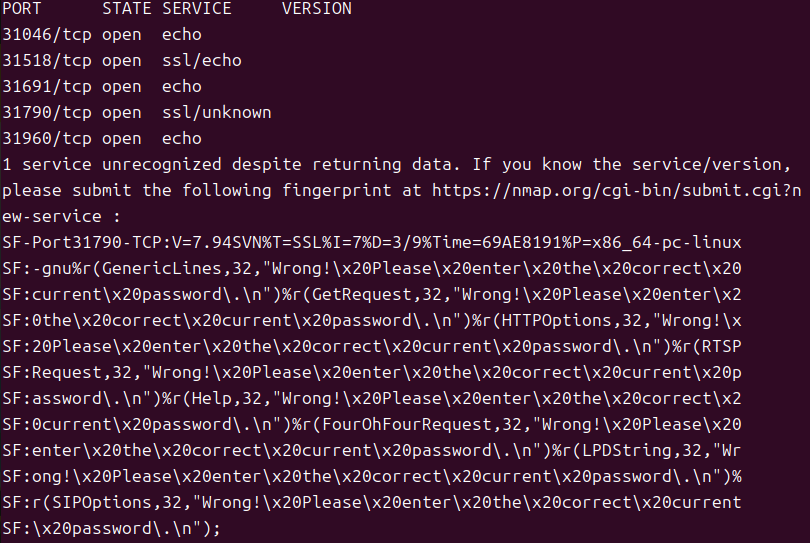The height and width of the screenshot is (543, 810).
Task: Click port 31790/tcp in the list
Action: tap(47, 113)
